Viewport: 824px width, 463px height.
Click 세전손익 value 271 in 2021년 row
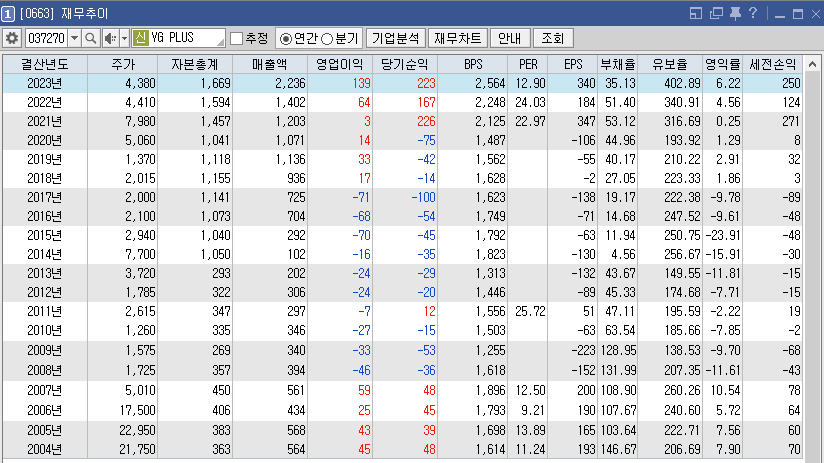click(790, 121)
